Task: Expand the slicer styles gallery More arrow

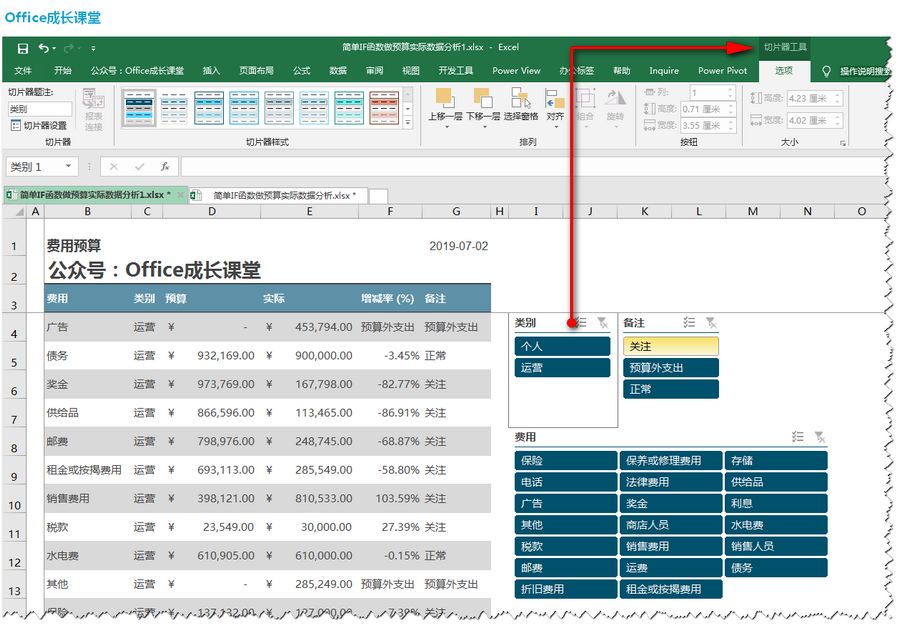Action: click(x=408, y=122)
